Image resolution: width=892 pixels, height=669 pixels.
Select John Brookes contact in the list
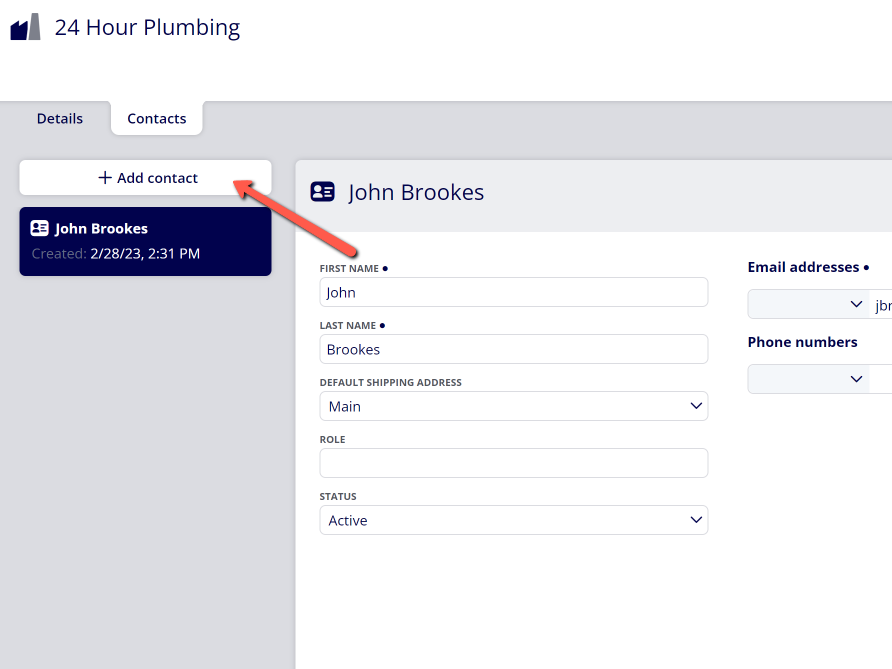(x=146, y=241)
